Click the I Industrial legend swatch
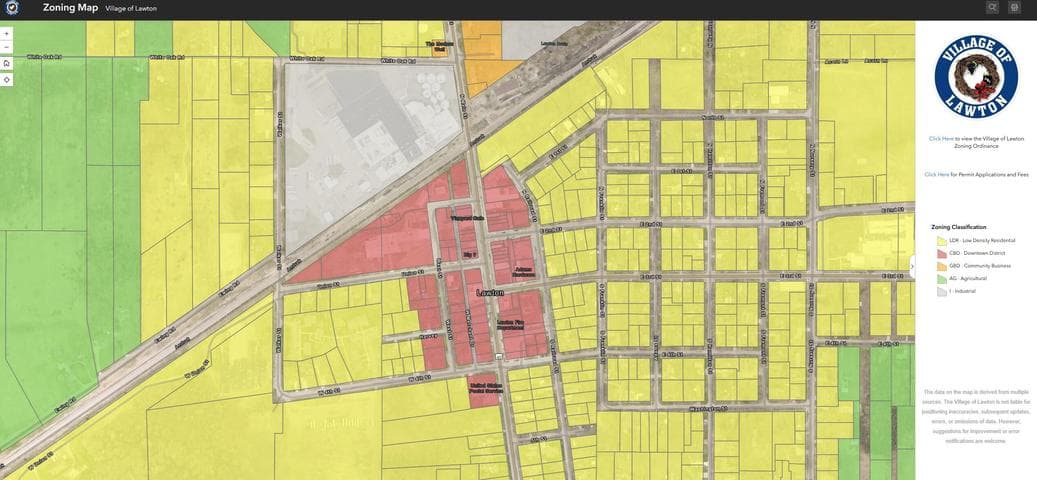1037x480 pixels. (x=942, y=292)
